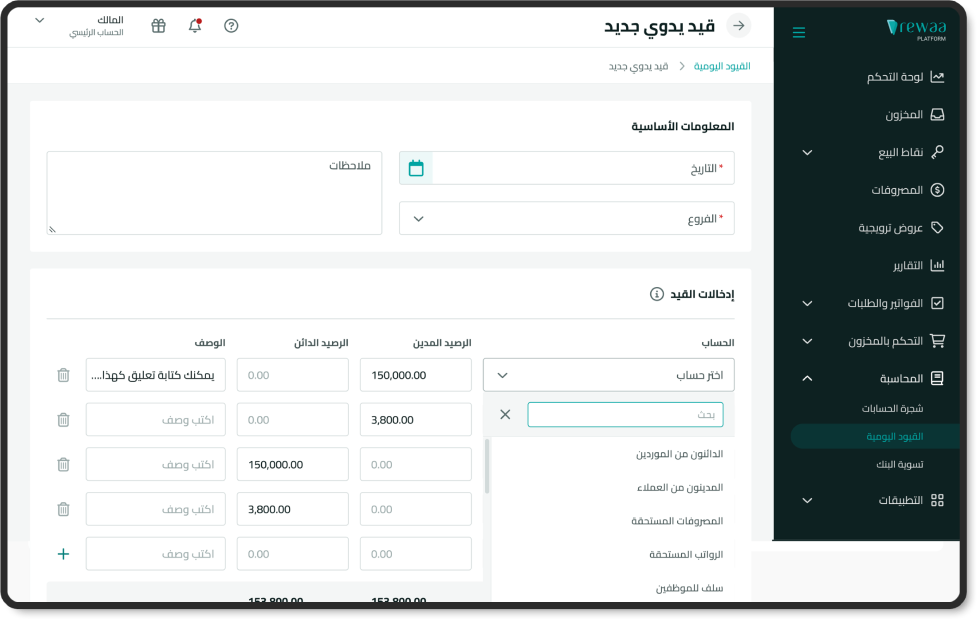977x619 pixels.
Task: Open the date picker calendar icon
Action: point(416,168)
